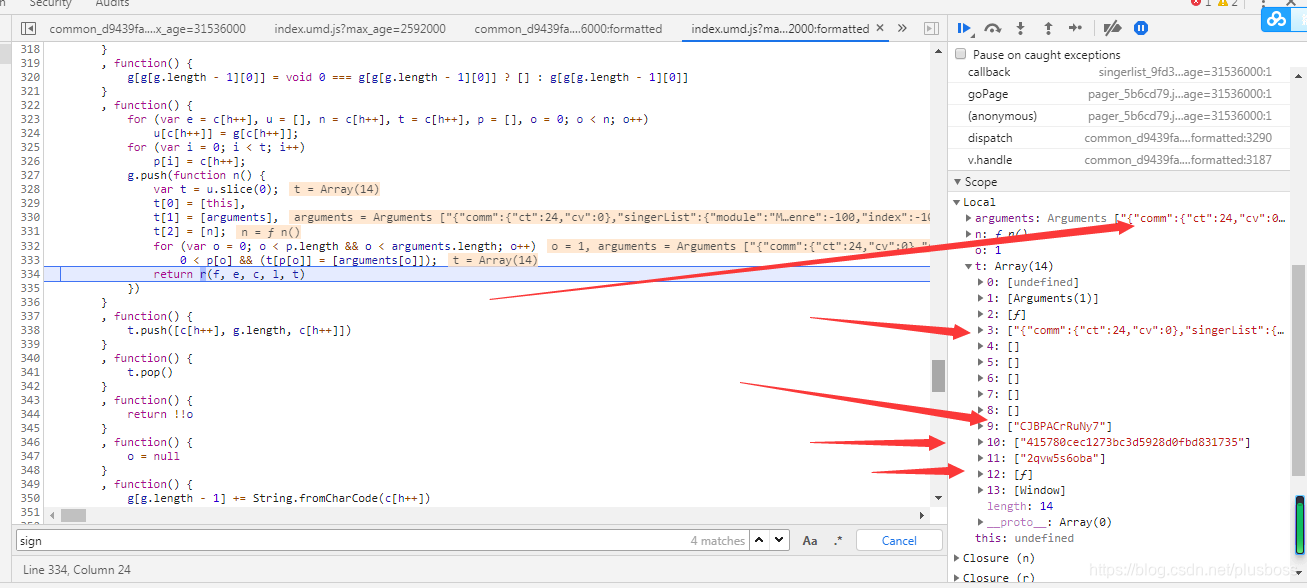Deactivate all breakpoints

(x=1112, y=28)
